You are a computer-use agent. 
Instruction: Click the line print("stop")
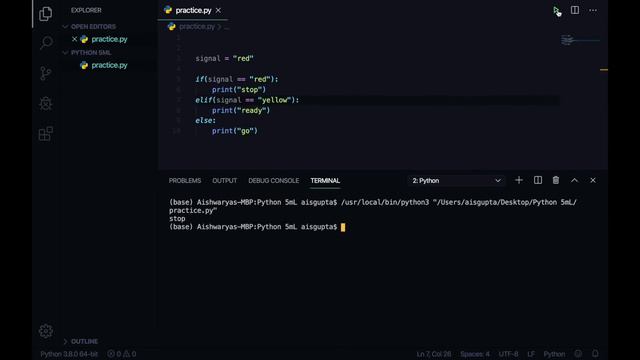[x=239, y=89]
